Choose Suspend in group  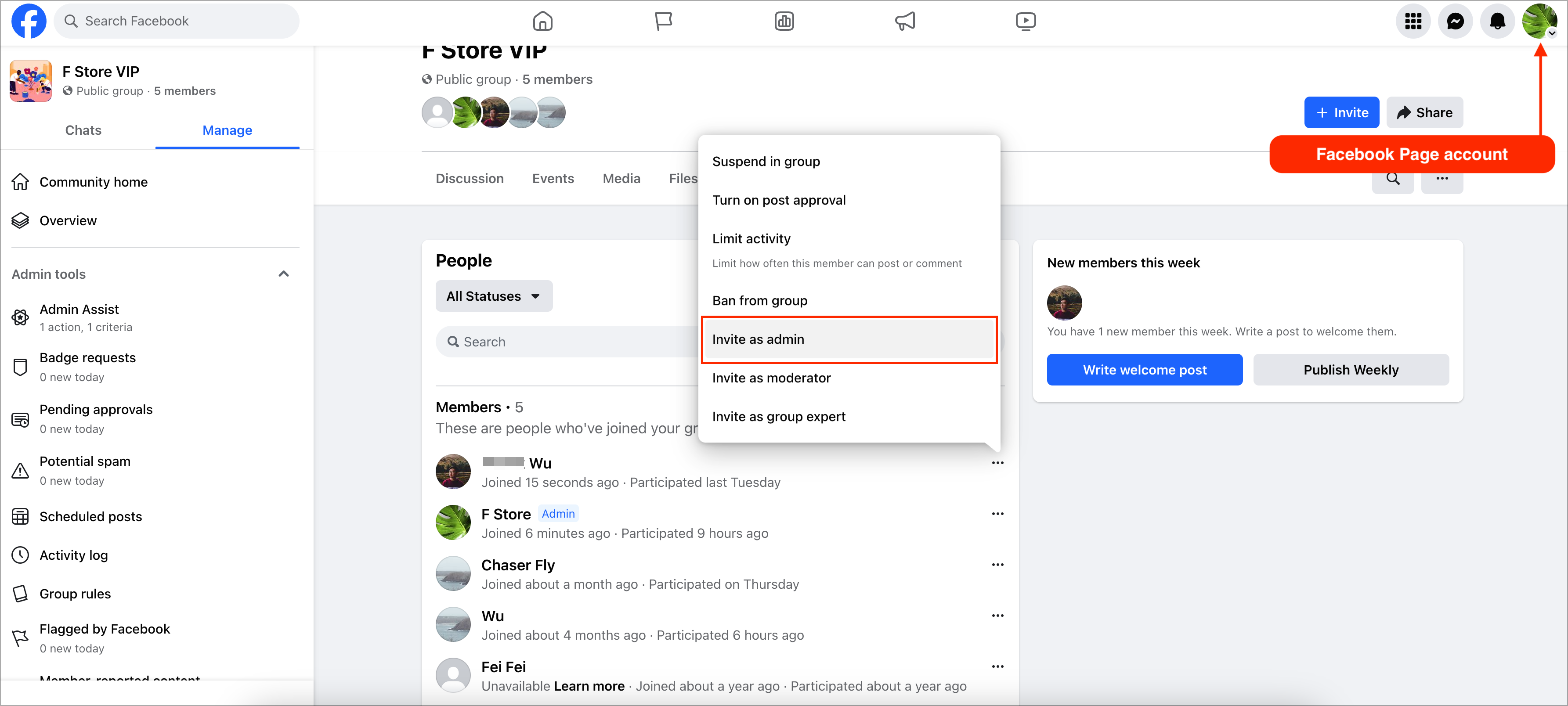click(x=849, y=161)
